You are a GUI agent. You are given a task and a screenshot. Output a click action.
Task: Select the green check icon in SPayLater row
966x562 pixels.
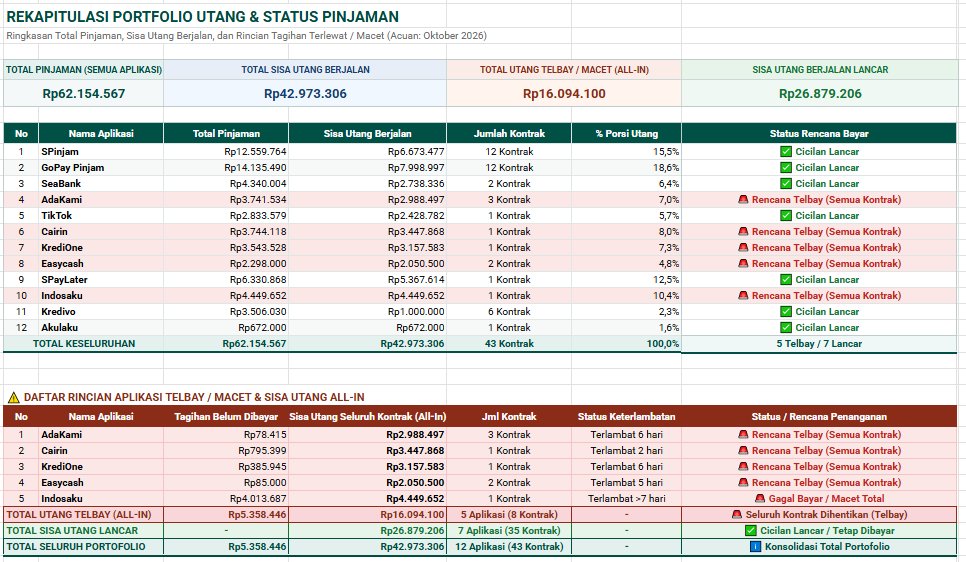pyautogui.click(x=785, y=280)
